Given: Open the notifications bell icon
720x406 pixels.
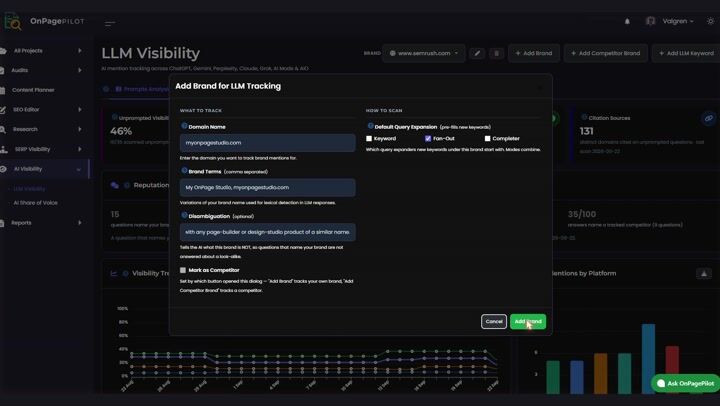Looking at the screenshot, I should tap(627, 21).
